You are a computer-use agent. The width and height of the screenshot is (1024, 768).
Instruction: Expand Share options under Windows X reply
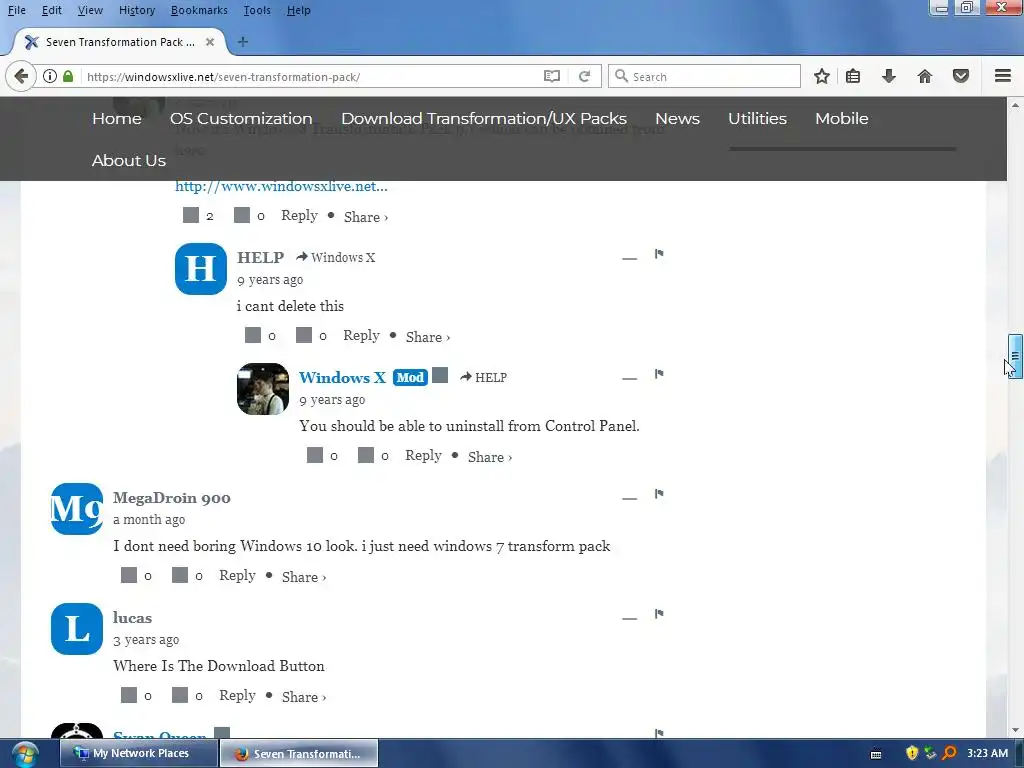point(490,457)
